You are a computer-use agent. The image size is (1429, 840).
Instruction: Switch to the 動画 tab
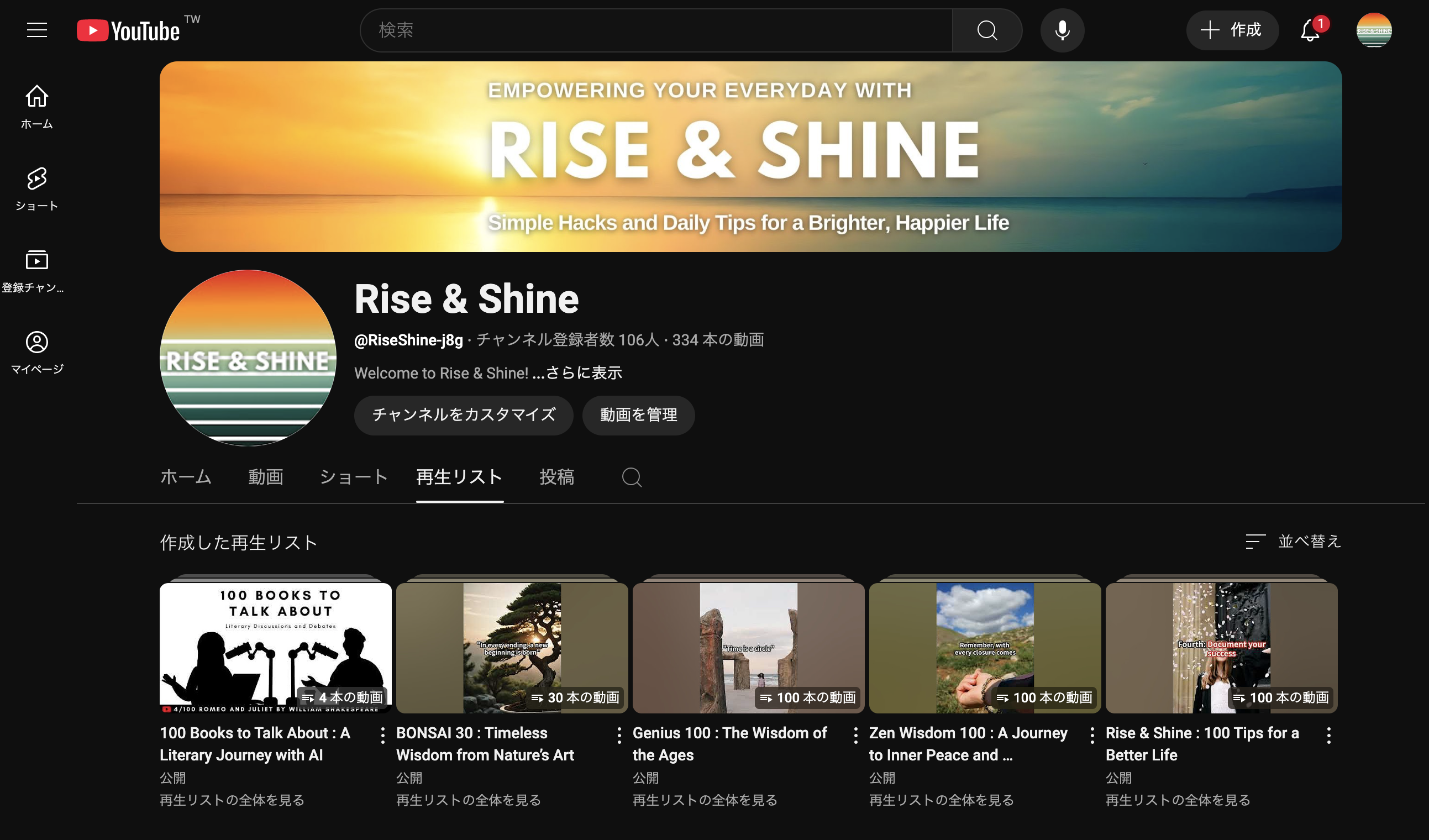point(265,477)
